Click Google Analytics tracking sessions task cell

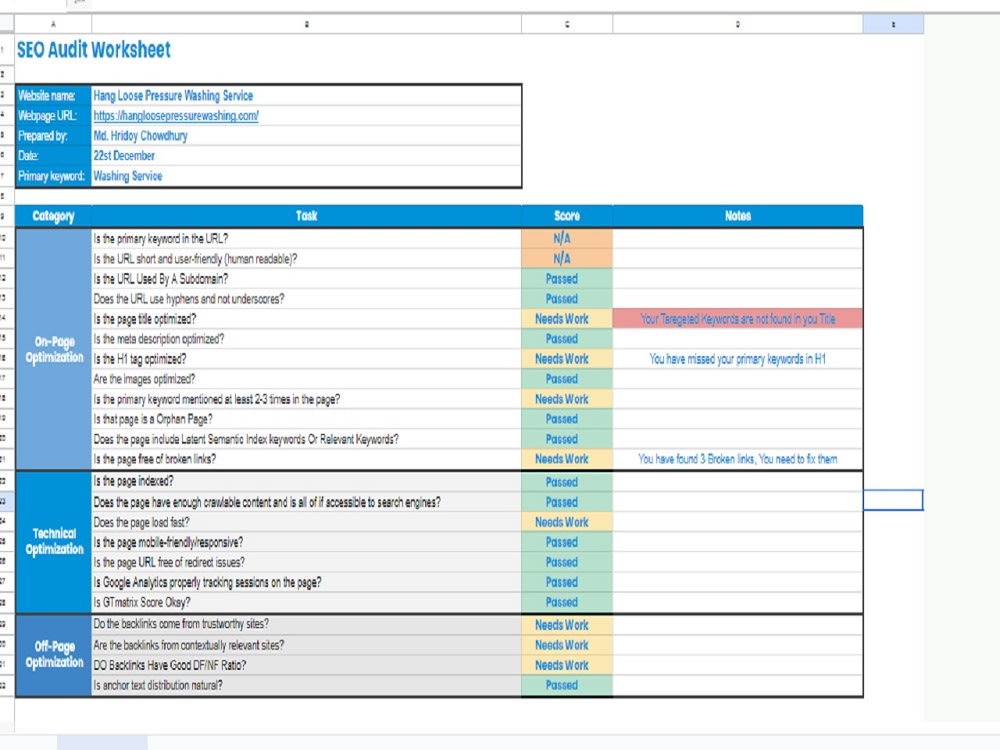[x=306, y=582]
